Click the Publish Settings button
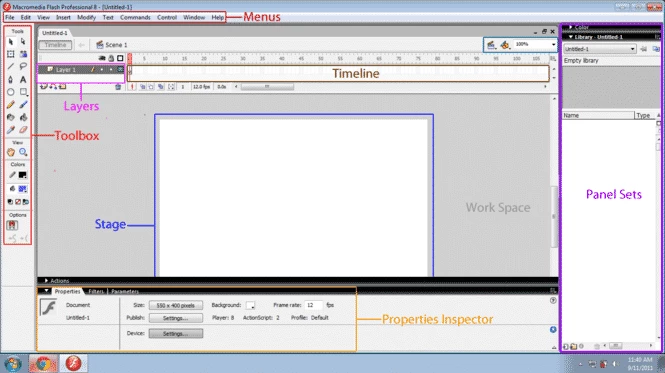 coord(176,318)
